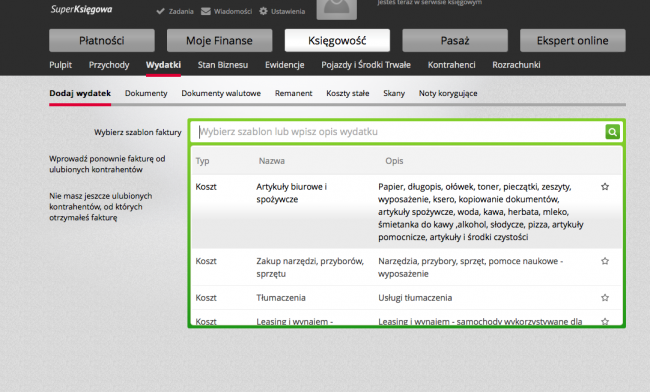Viewport: 650px width, 392px height.
Task: Open the Płatności section
Action: pyautogui.click(x=102, y=40)
